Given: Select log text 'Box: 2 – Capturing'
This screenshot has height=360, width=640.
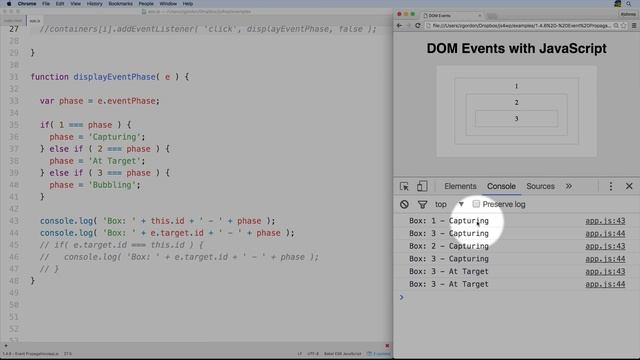Looking at the screenshot, I should click(449, 246).
